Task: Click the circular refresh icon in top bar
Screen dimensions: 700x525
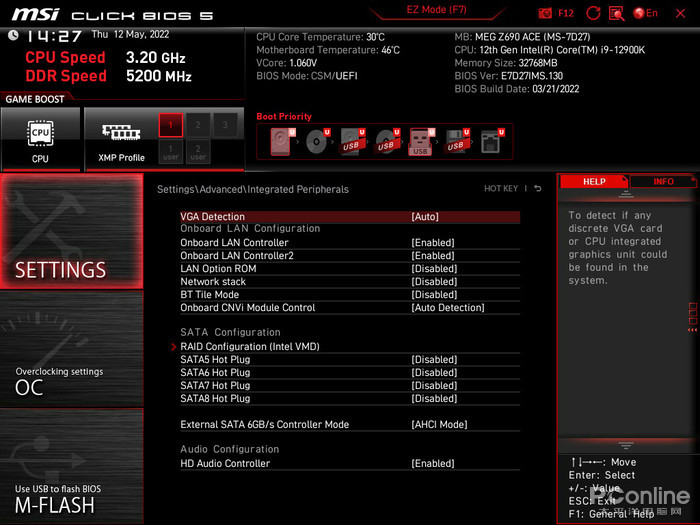Action: click(593, 13)
